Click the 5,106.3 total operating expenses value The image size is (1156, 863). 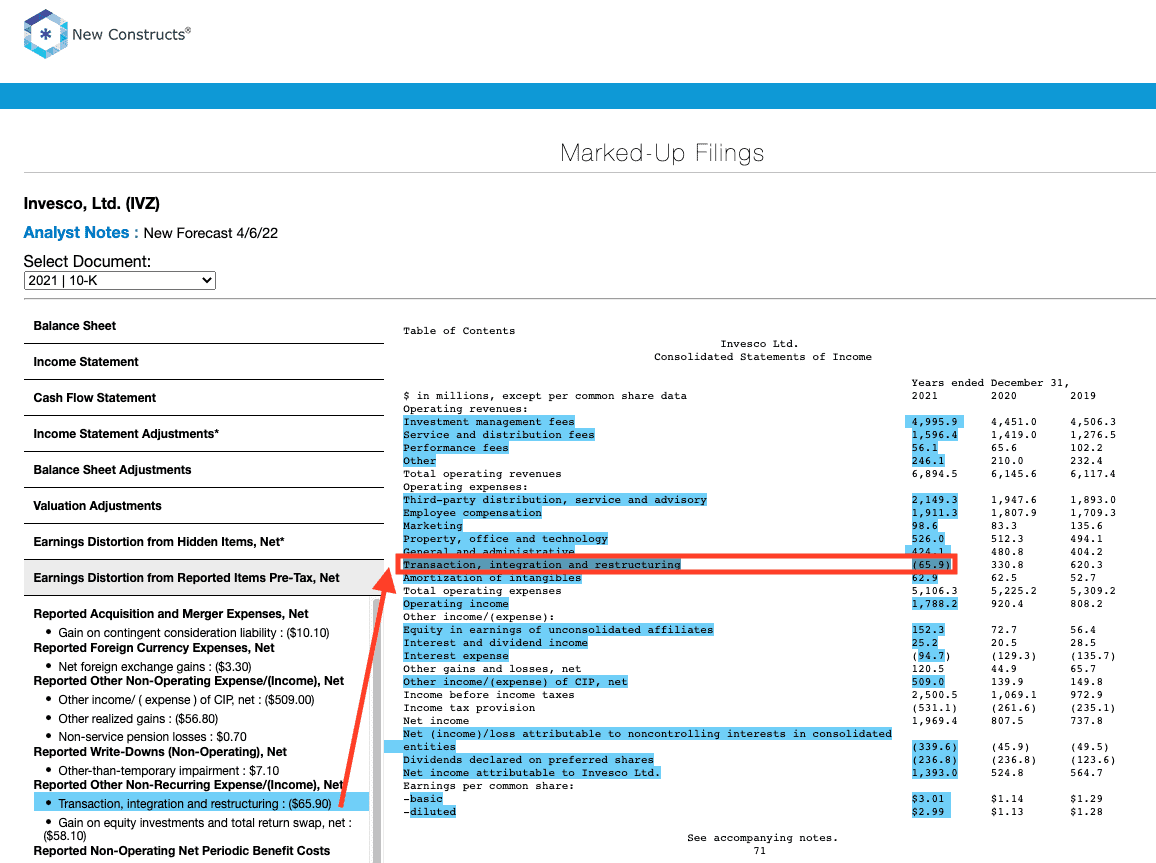(934, 591)
